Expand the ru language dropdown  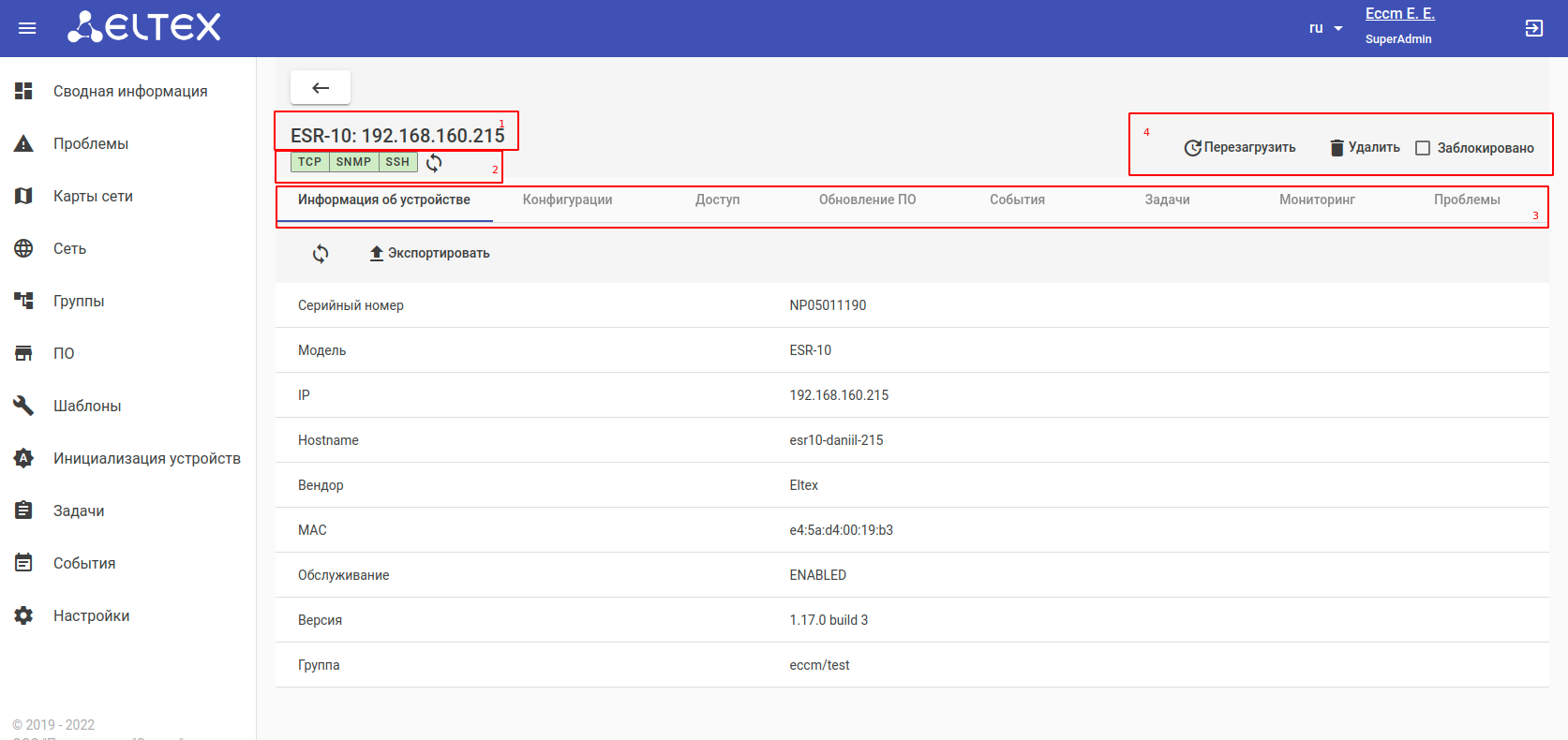pyautogui.click(x=1325, y=28)
